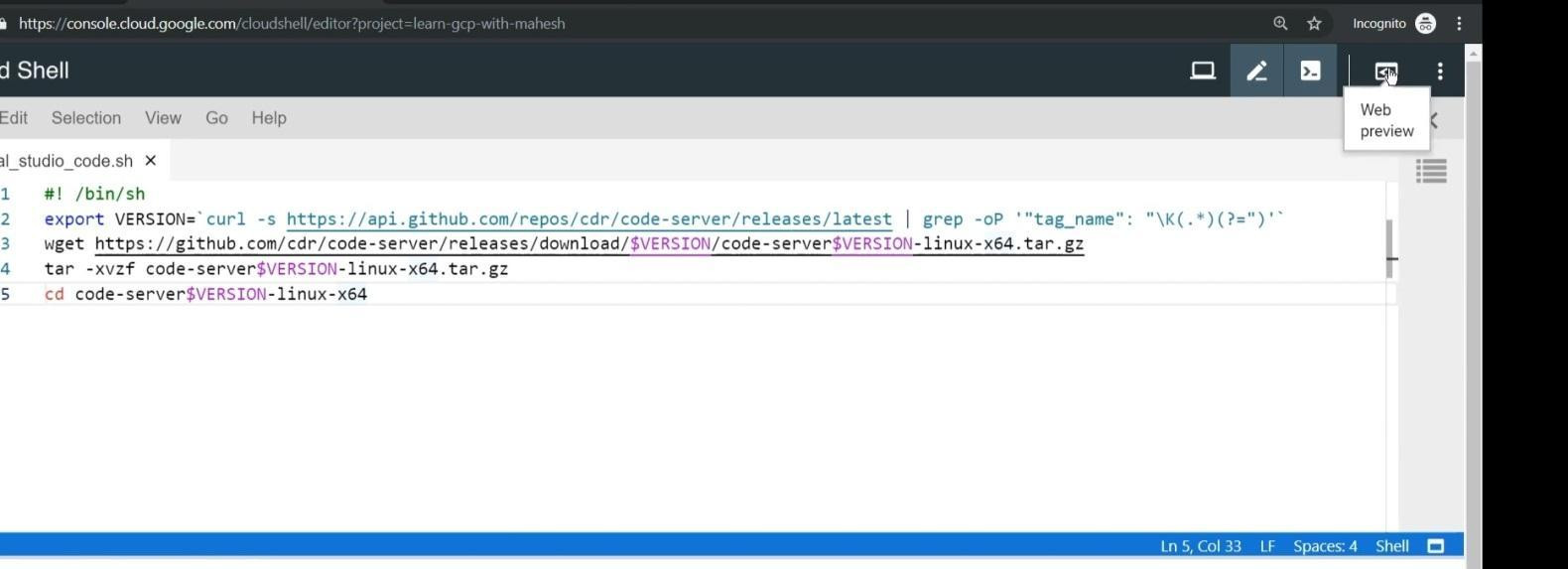This screenshot has height=569, width=1568.
Task: Bookmark this page with star icon
Action: pyautogui.click(x=1314, y=23)
